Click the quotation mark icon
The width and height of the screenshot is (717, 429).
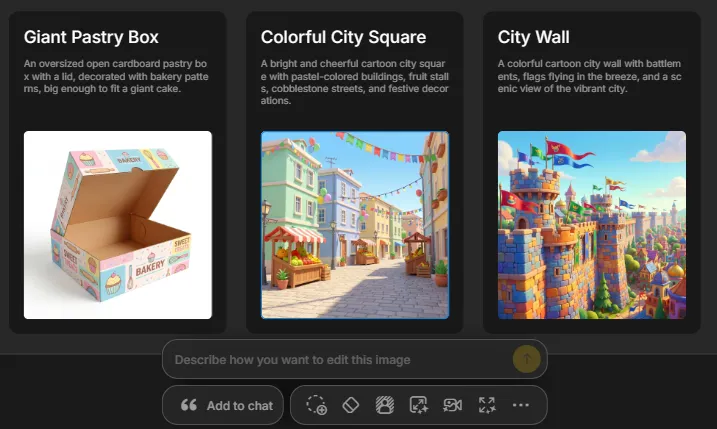188,405
